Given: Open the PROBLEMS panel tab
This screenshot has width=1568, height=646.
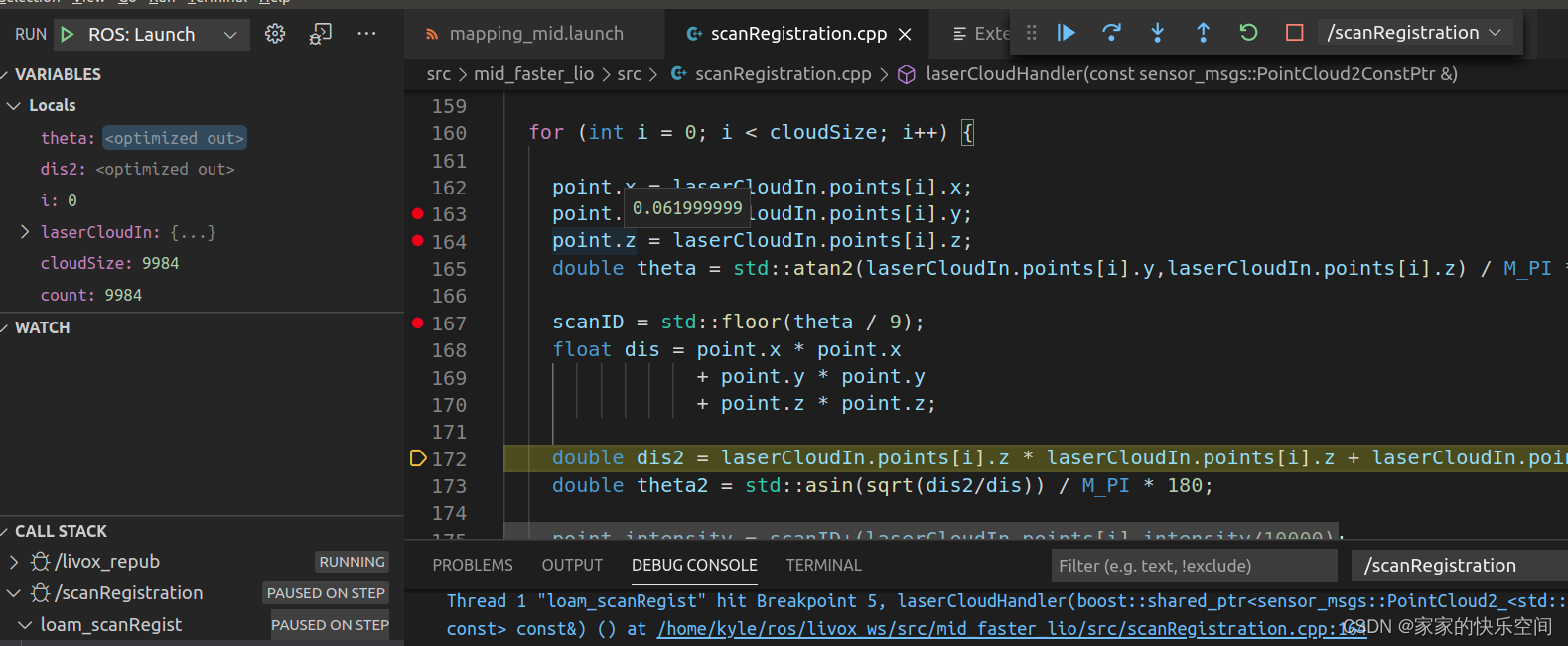Looking at the screenshot, I should click(473, 565).
